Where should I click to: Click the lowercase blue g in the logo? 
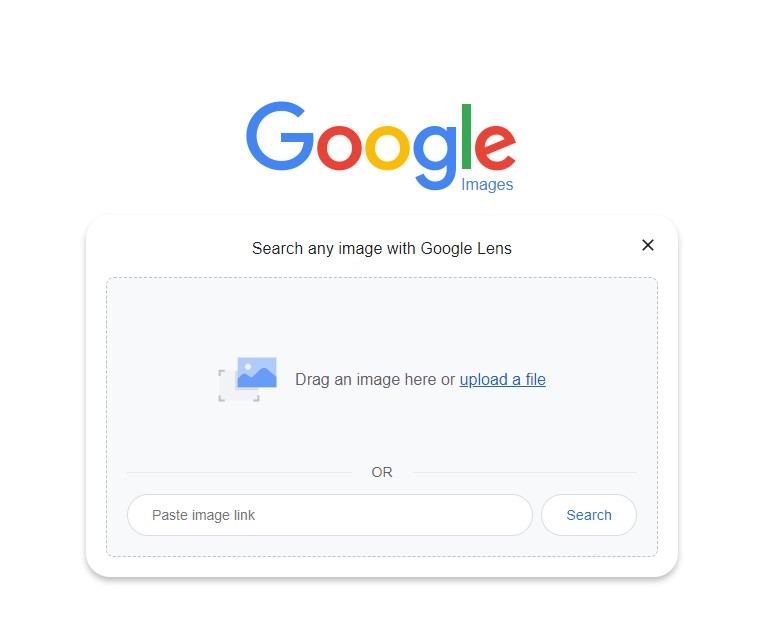click(x=435, y=157)
